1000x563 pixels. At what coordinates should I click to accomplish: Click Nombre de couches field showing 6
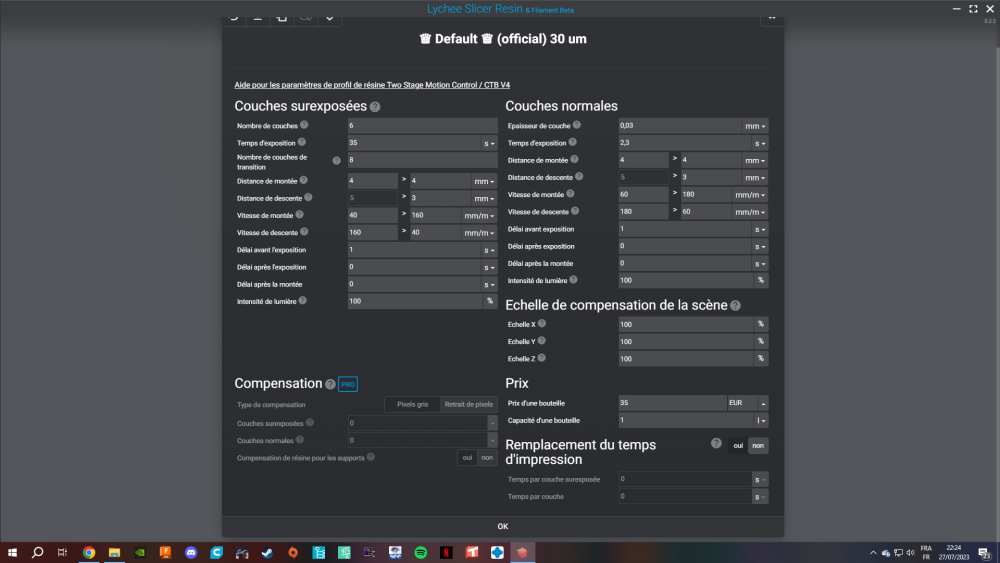pos(422,126)
